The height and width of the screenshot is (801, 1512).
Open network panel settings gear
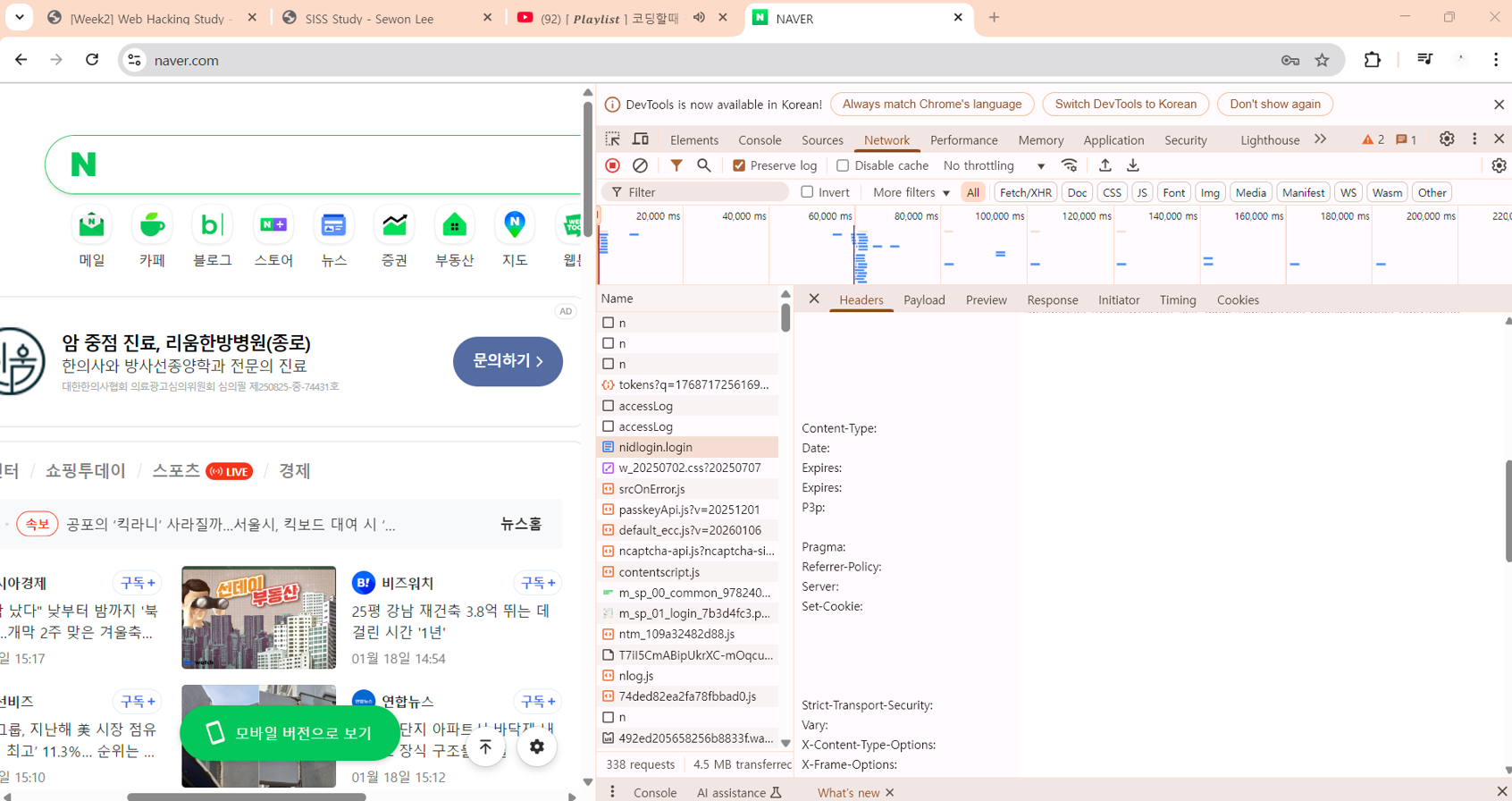[1499, 165]
